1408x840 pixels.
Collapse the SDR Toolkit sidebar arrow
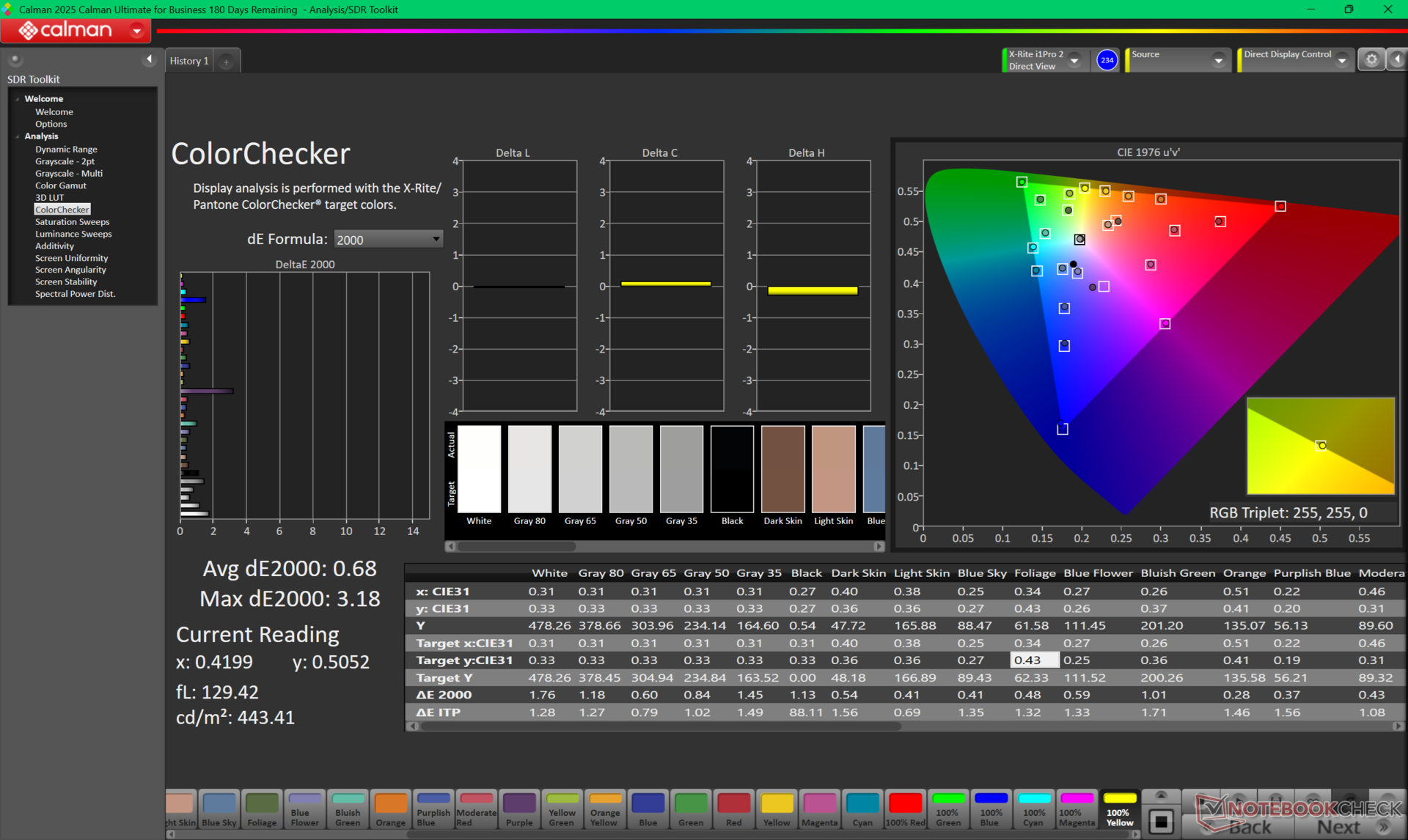coord(150,59)
